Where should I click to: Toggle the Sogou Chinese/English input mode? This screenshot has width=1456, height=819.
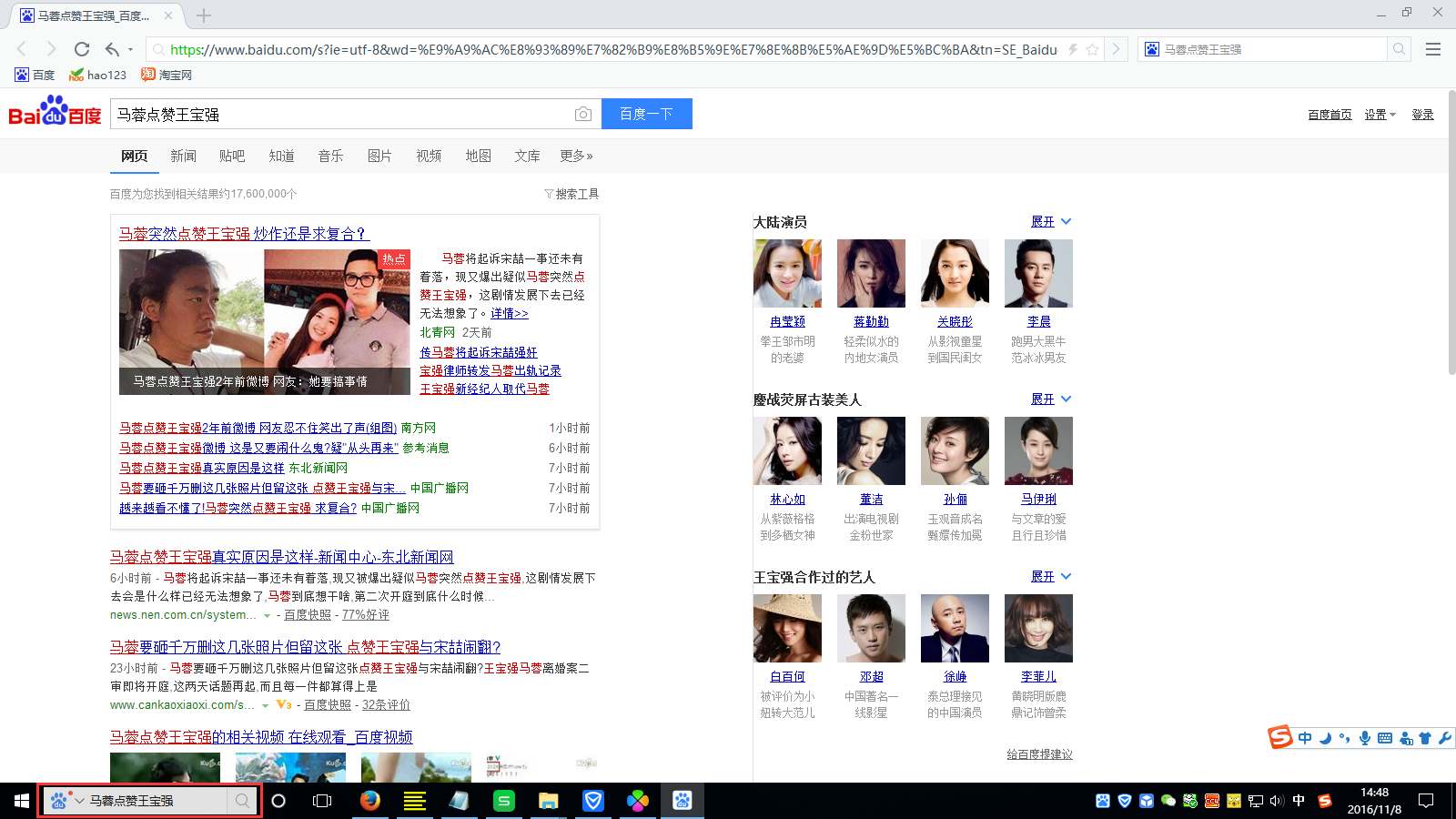1305,738
